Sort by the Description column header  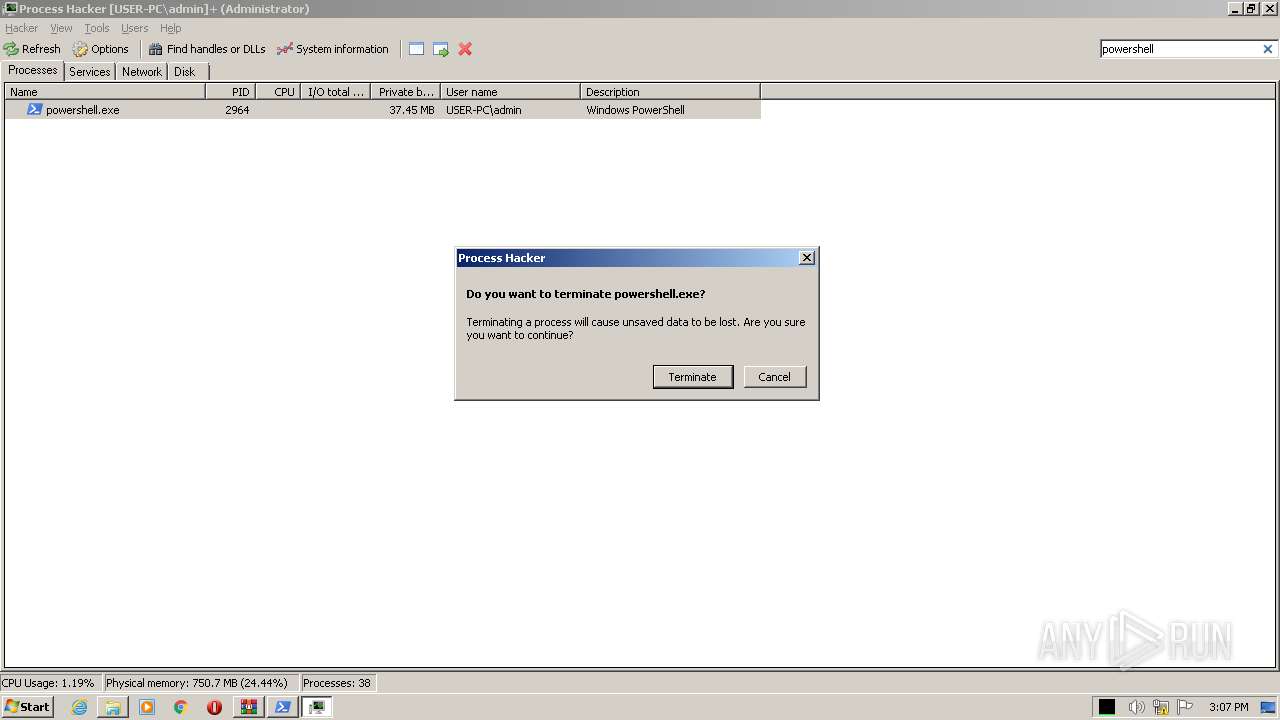(670, 92)
